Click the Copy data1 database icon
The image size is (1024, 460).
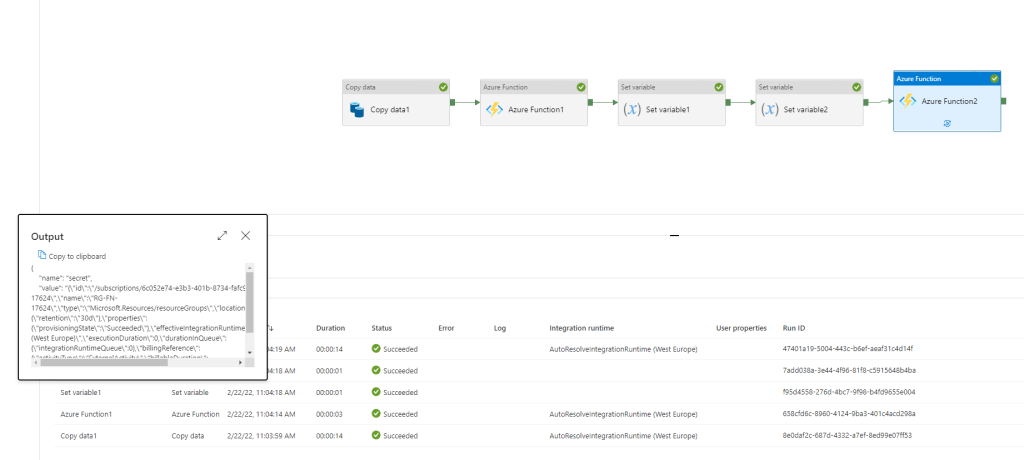click(x=357, y=109)
